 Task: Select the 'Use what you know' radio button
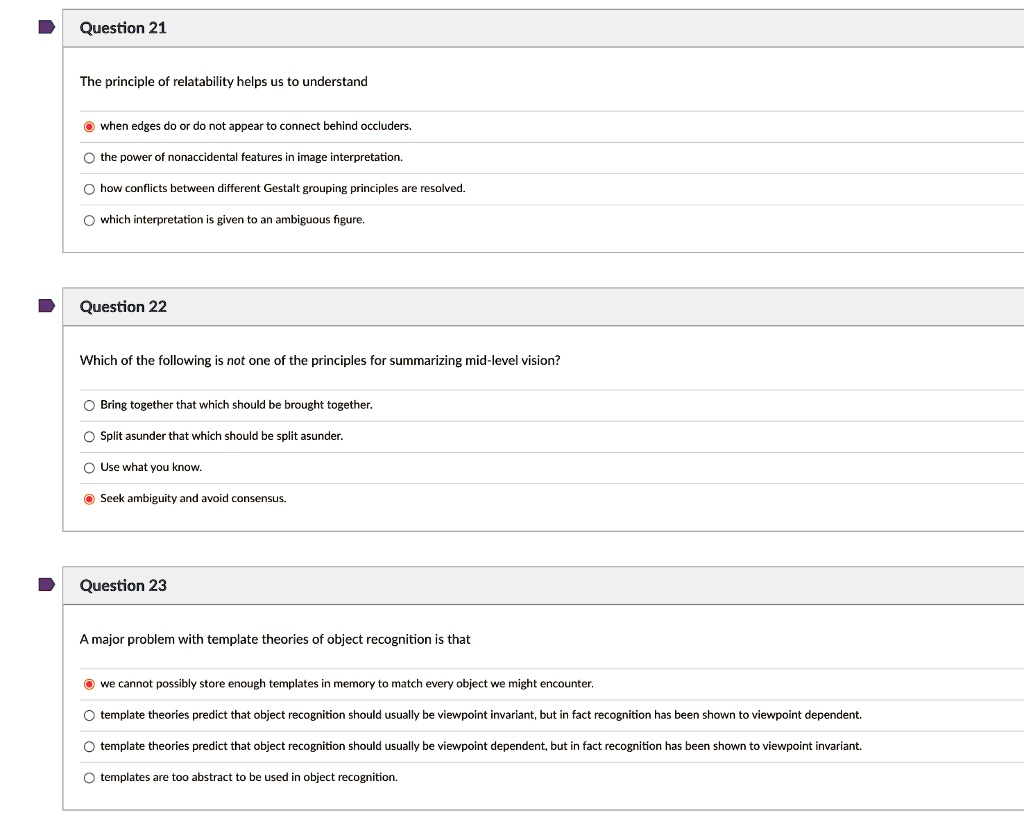coord(89,468)
